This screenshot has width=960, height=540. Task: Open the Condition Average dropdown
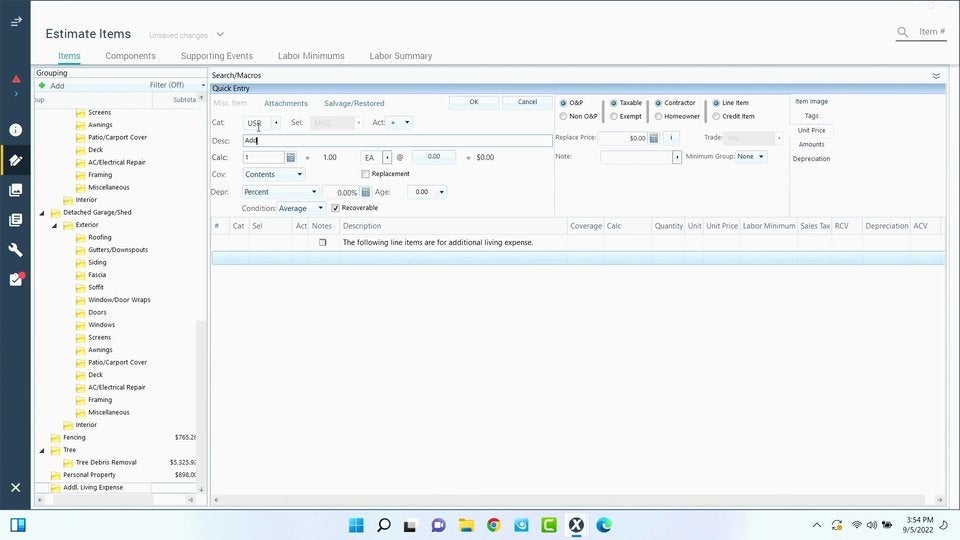320,208
